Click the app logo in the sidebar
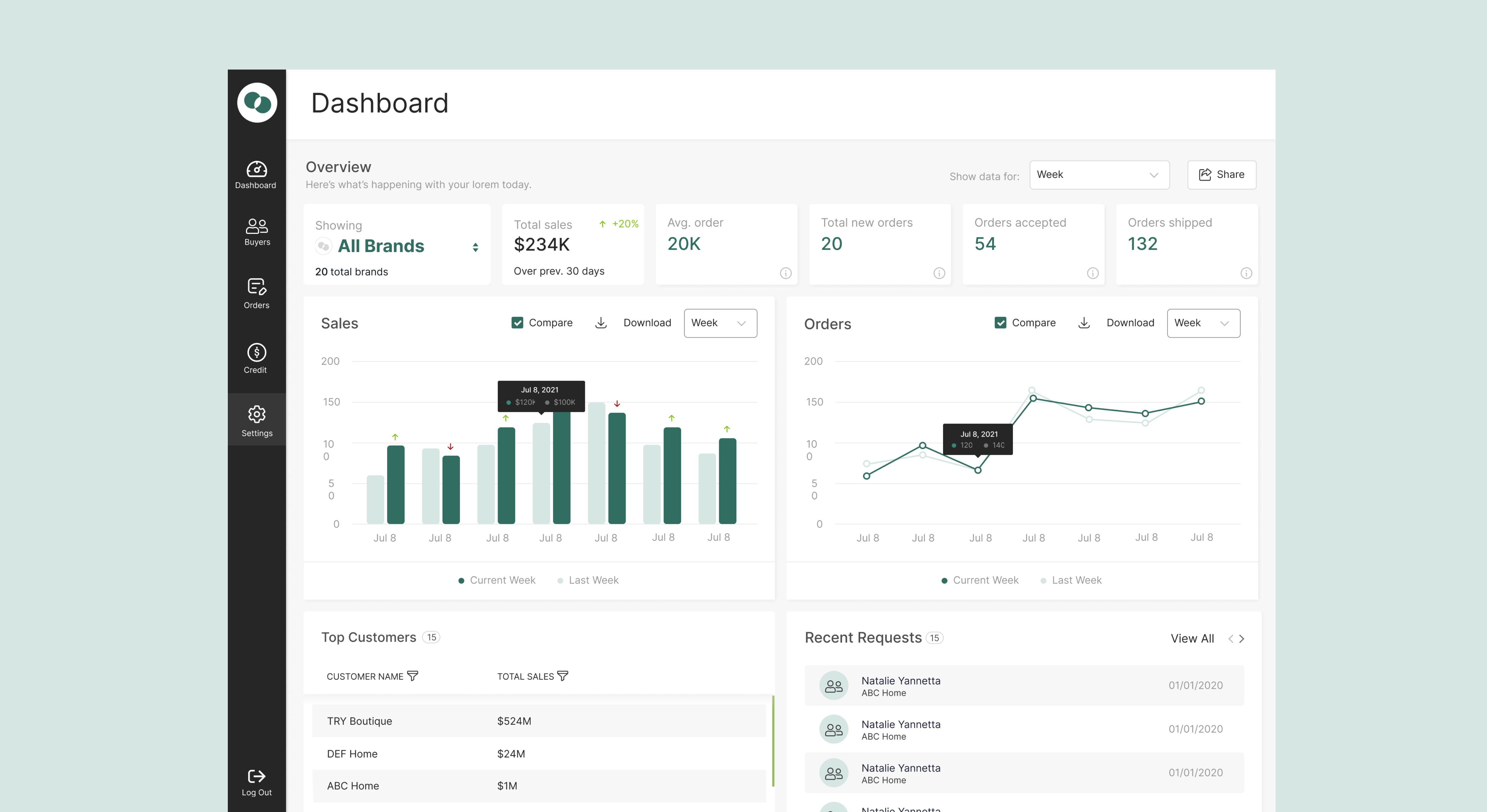 point(257,103)
